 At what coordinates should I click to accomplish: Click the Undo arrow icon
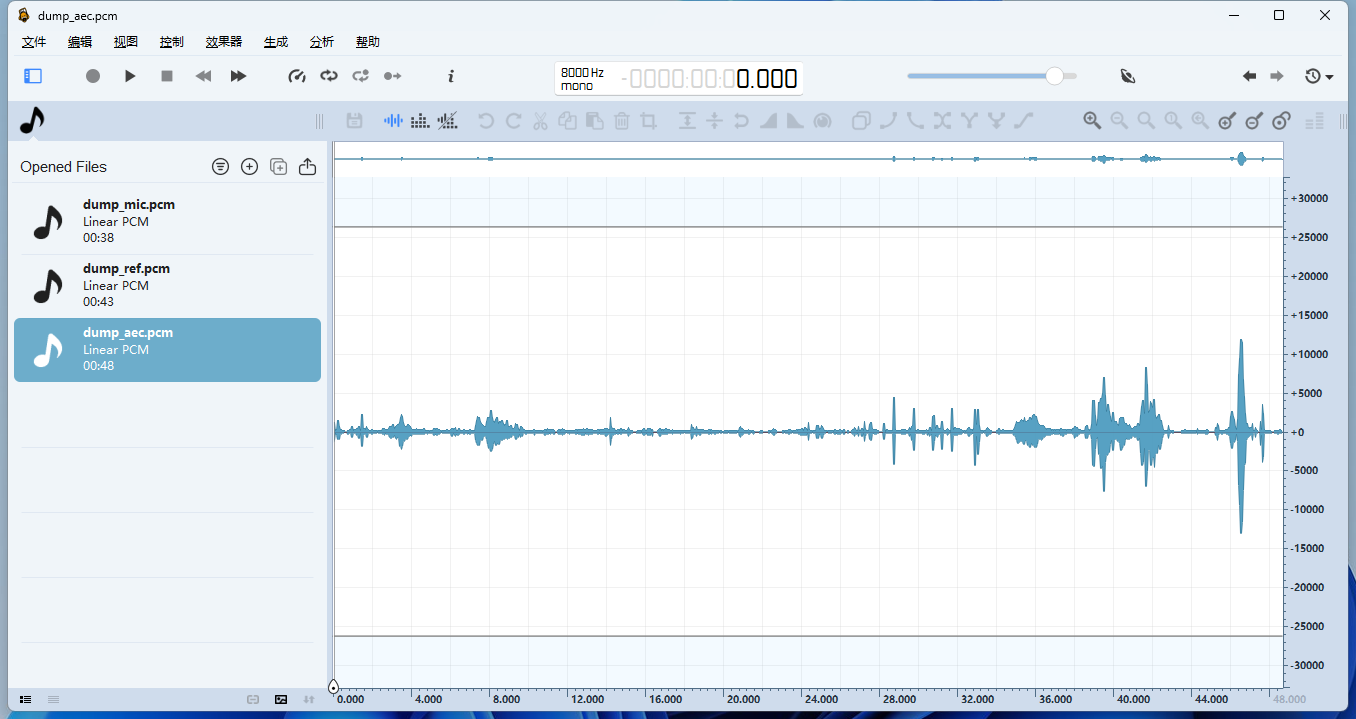coord(486,121)
